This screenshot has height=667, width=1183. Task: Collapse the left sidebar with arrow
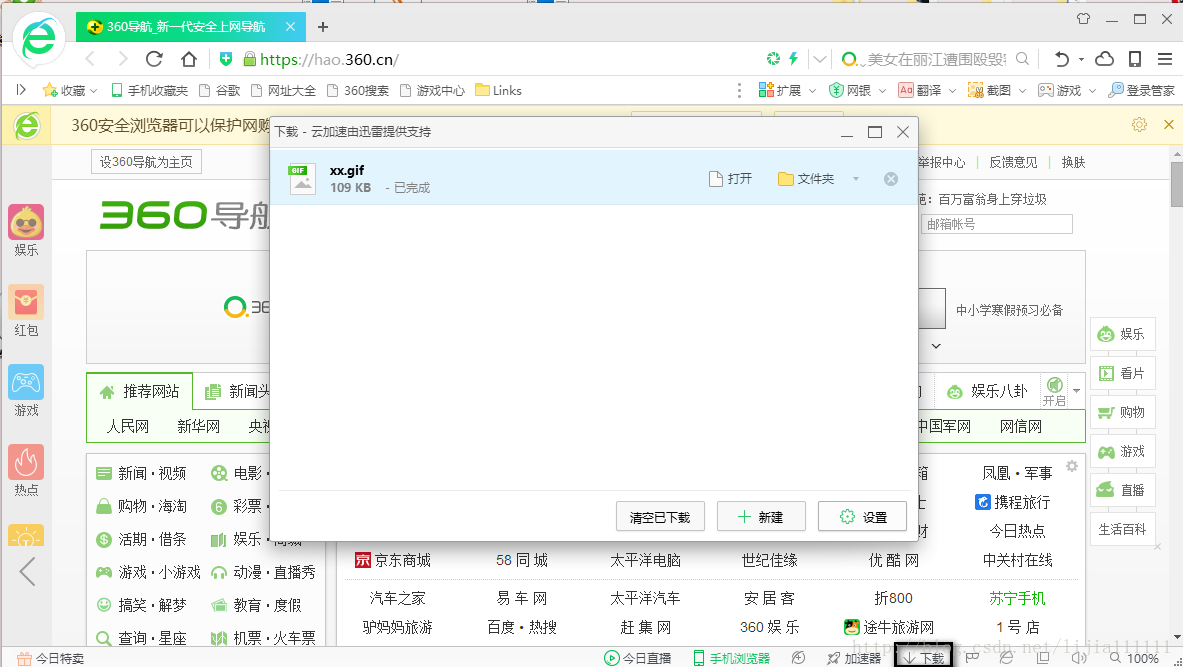click(27, 571)
